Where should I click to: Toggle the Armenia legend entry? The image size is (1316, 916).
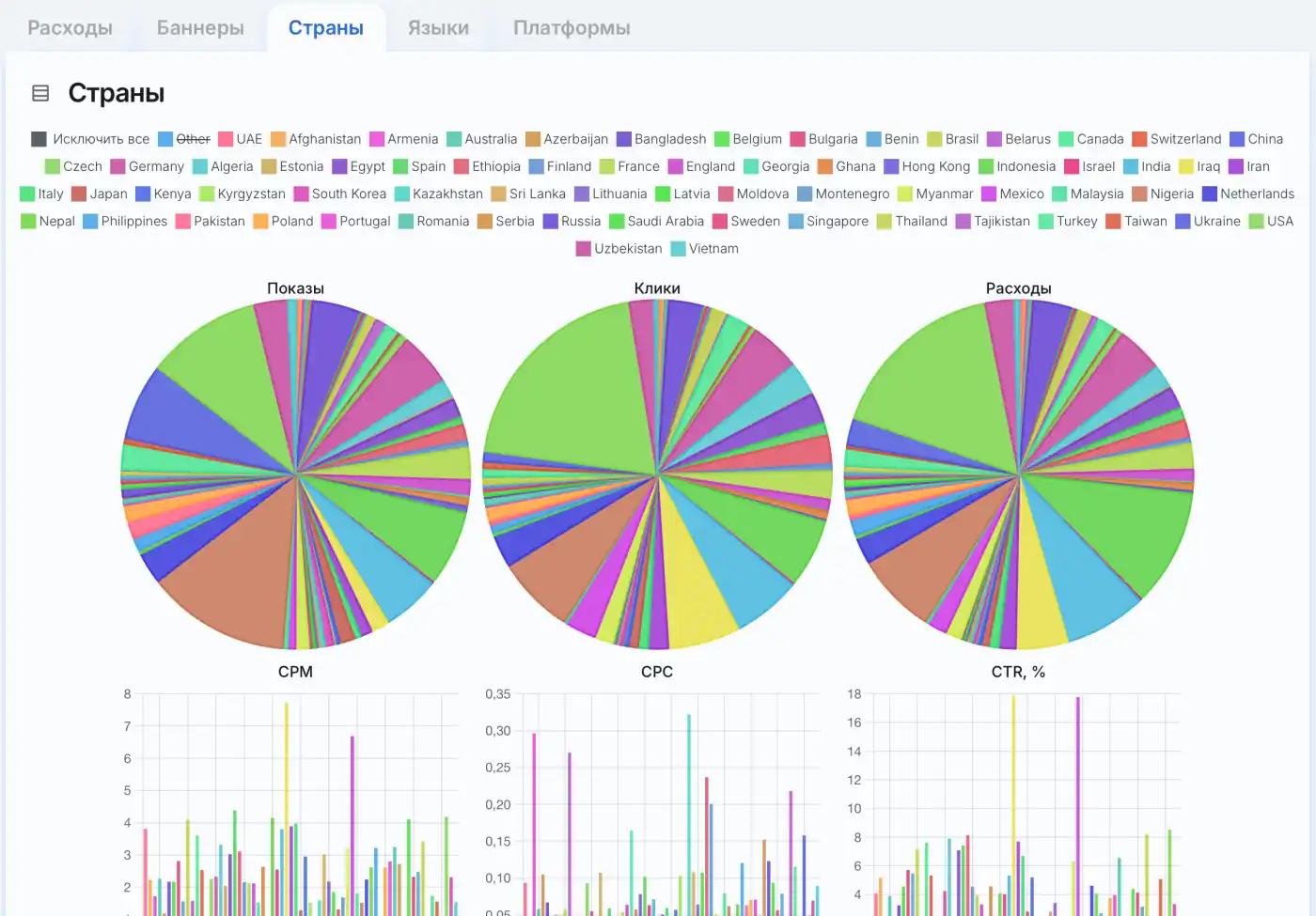404,139
